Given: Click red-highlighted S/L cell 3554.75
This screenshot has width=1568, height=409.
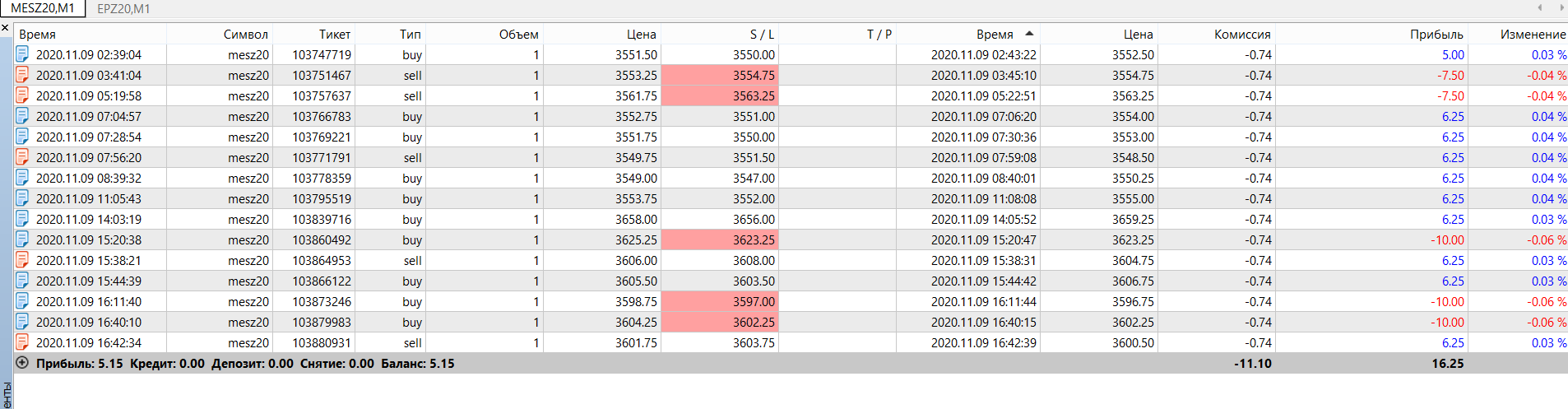Looking at the screenshot, I should coord(720,75).
